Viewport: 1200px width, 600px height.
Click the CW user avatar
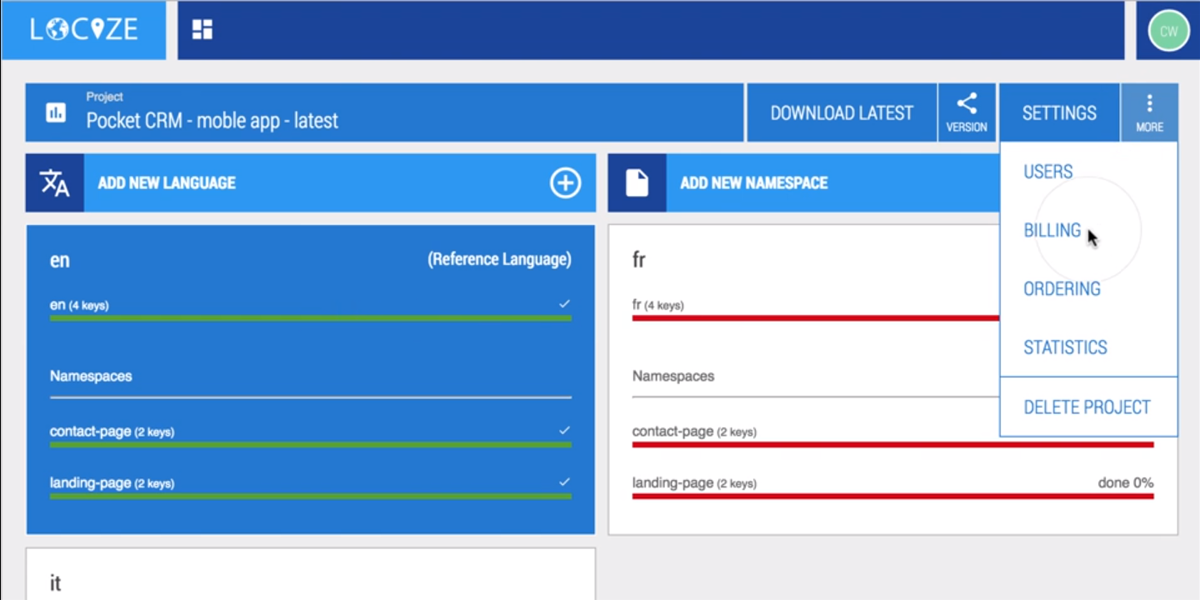pyautogui.click(x=1168, y=31)
